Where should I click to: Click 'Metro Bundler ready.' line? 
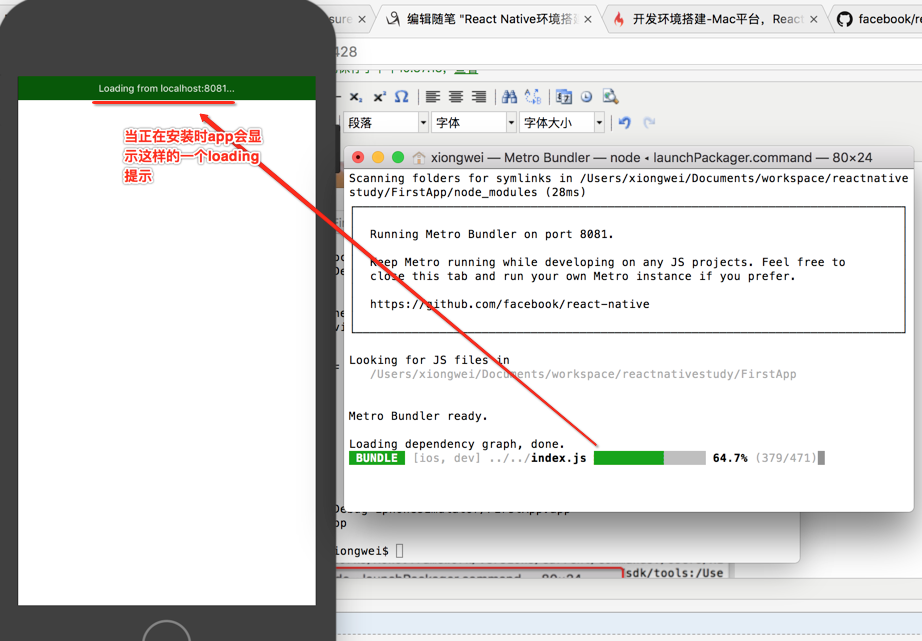pos(418,416)
